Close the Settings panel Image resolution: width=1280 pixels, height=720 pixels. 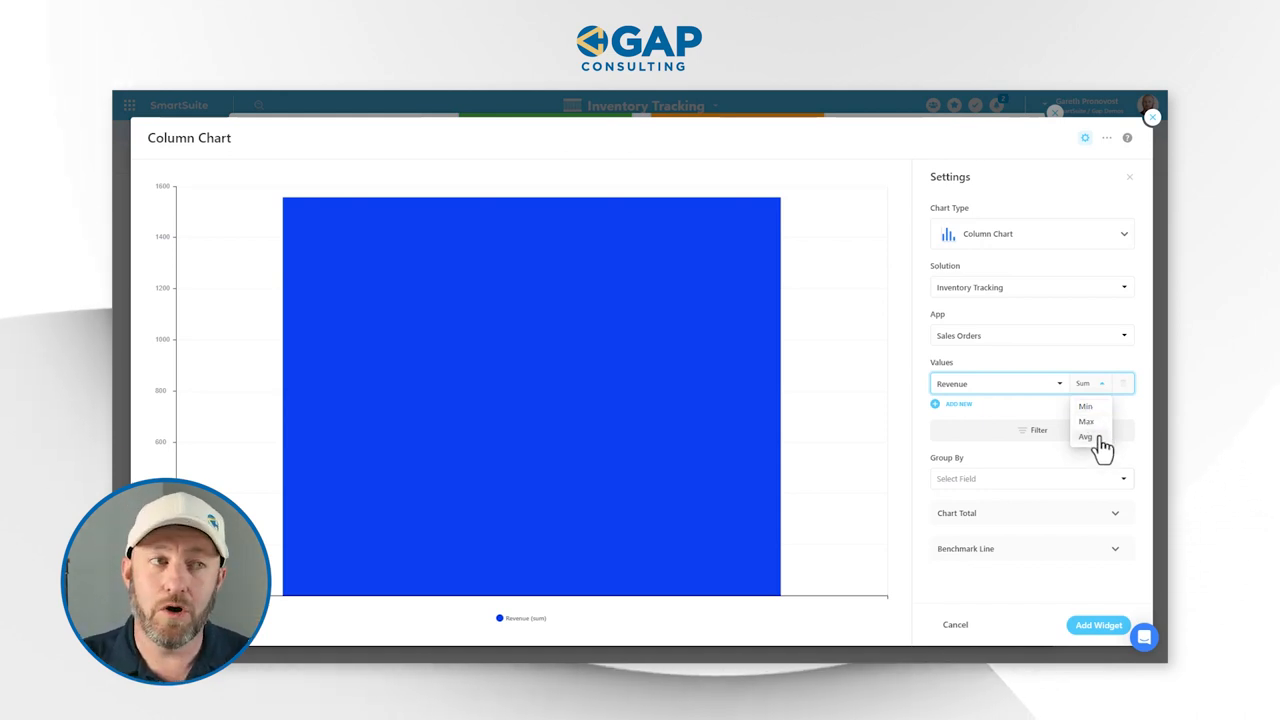point(1130,177)
